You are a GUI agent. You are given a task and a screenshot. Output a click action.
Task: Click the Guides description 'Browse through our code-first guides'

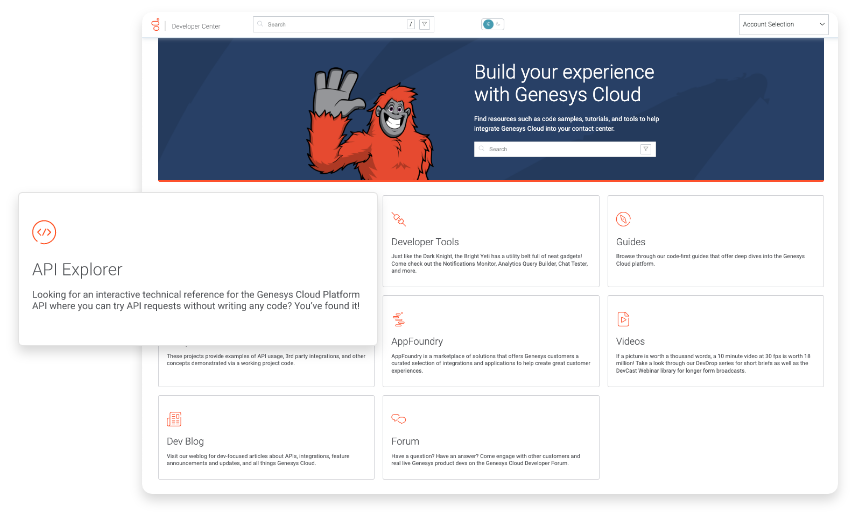(710, 260)
